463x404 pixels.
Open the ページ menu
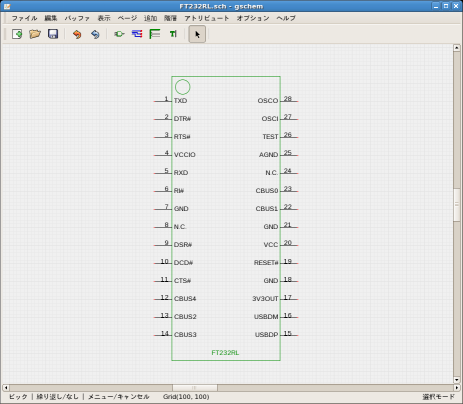click(x=127, y=18)
